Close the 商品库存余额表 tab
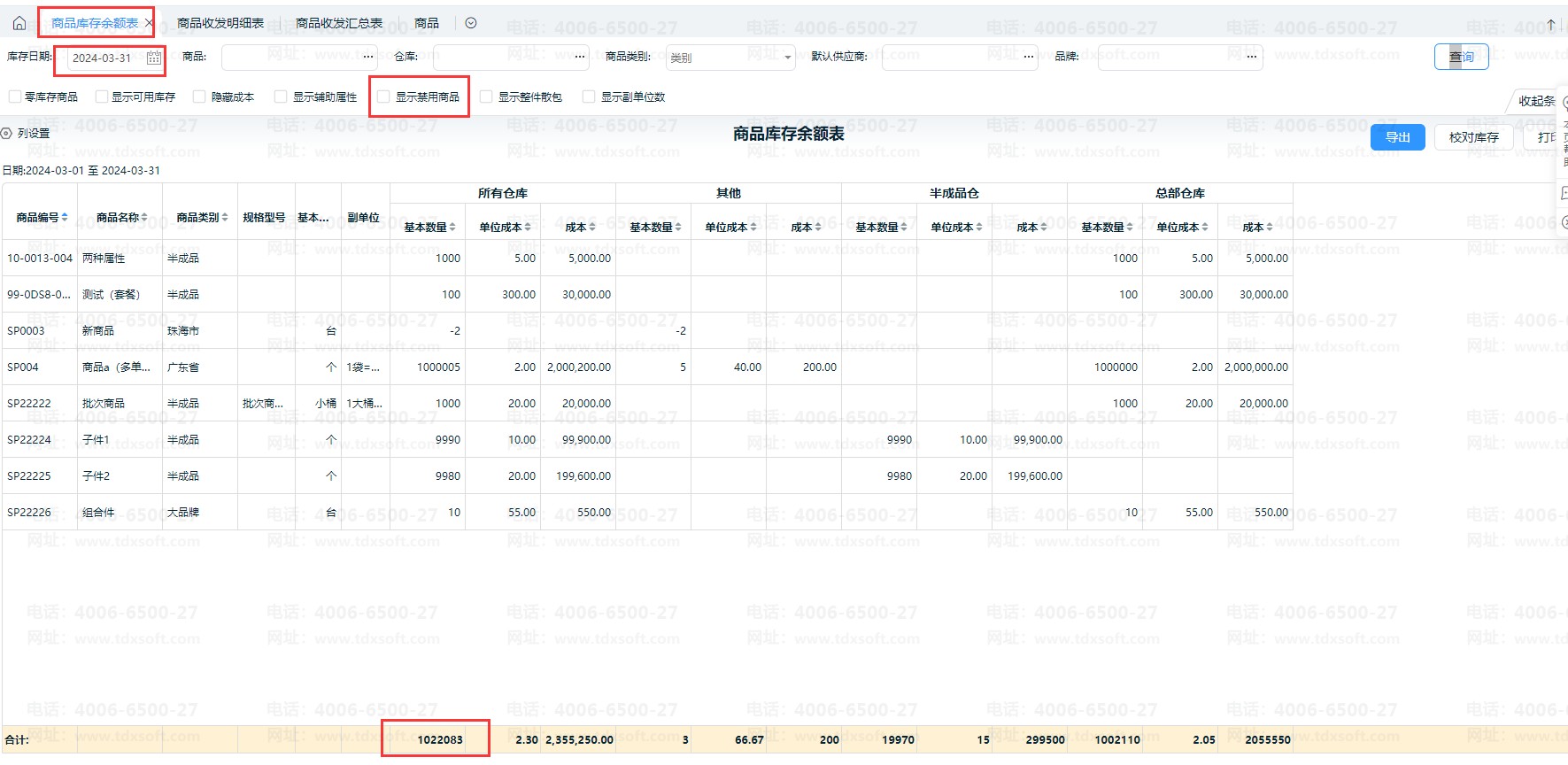This screenshot has height=765, width=1568. (x=148, y=23)
